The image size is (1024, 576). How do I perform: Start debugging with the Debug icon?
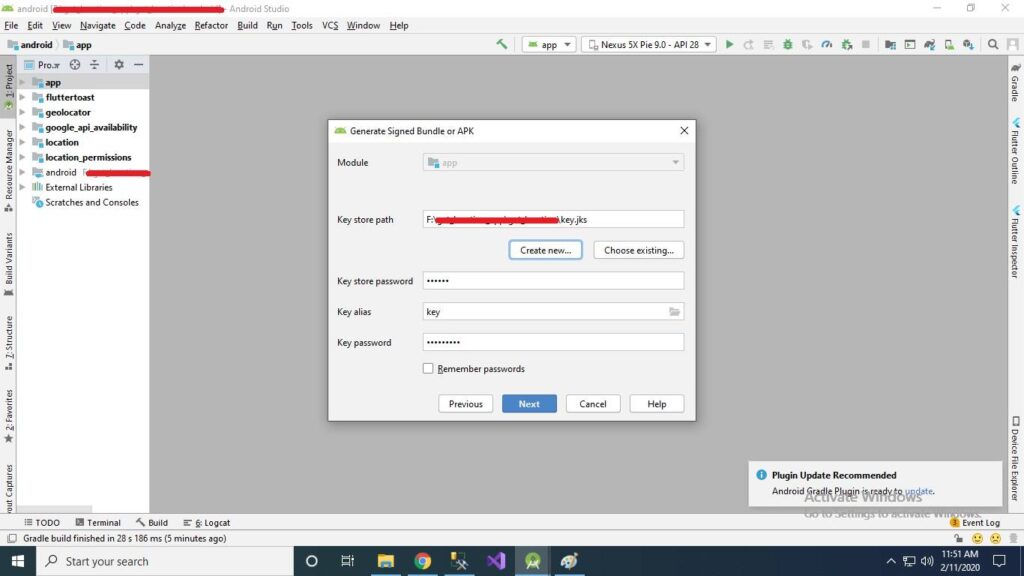point(788,44)
